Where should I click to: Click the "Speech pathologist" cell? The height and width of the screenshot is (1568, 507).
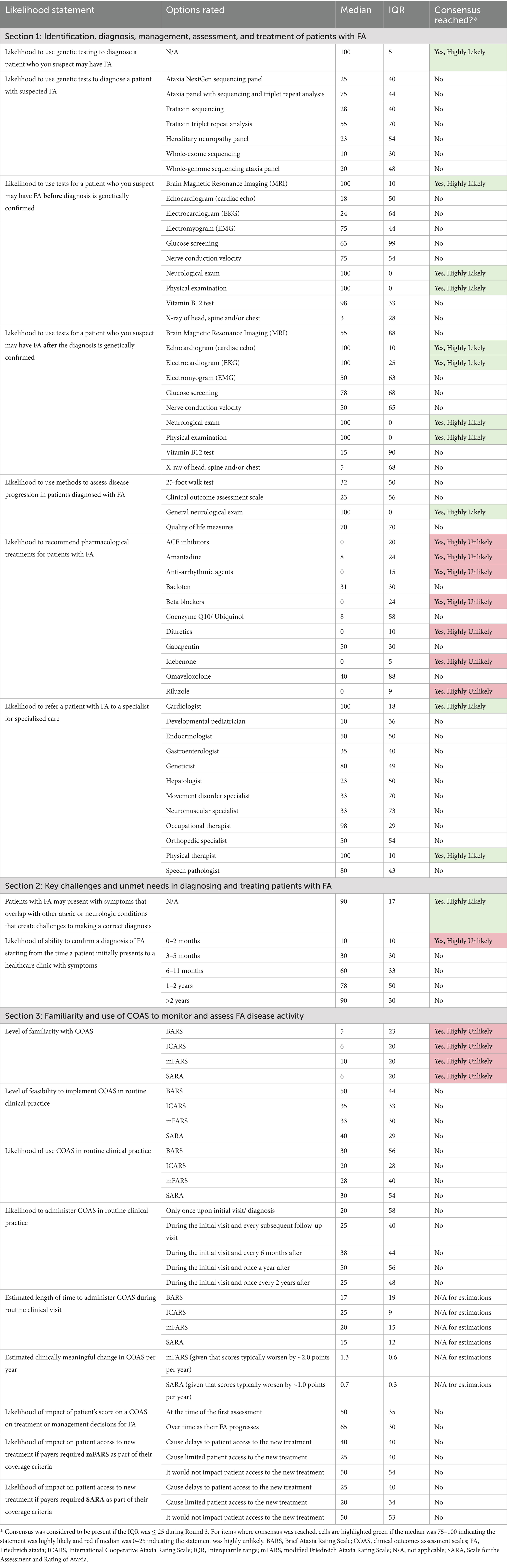coord(193,870)
